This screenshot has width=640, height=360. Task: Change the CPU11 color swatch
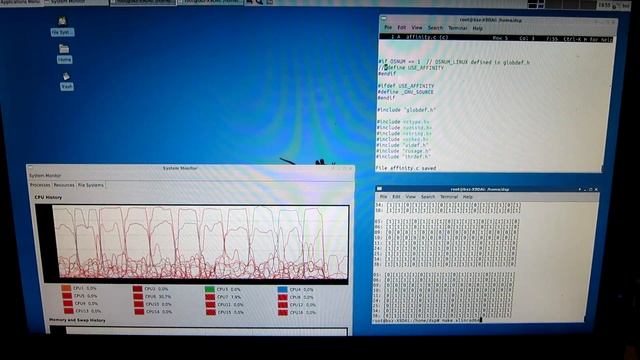(x=211, y=304)
